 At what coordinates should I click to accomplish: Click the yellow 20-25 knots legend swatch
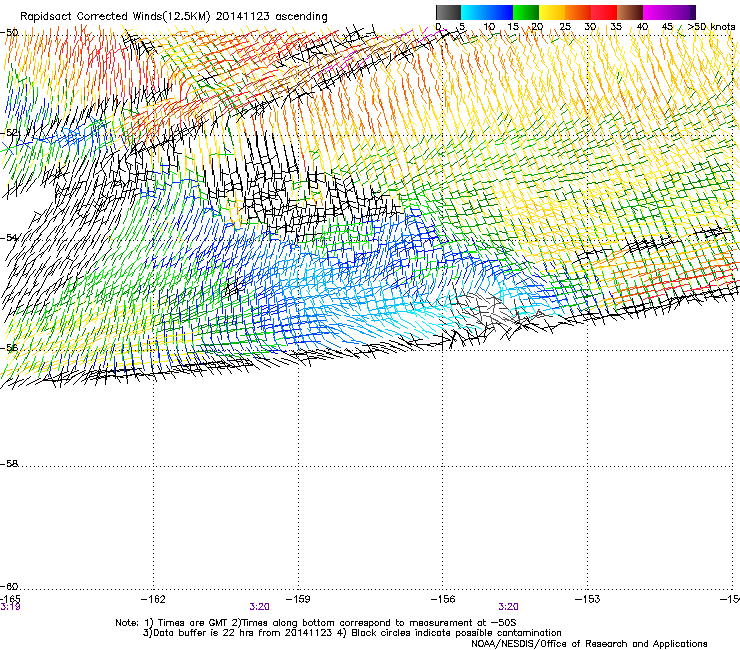pyautogui.click(x=552, y=12)
